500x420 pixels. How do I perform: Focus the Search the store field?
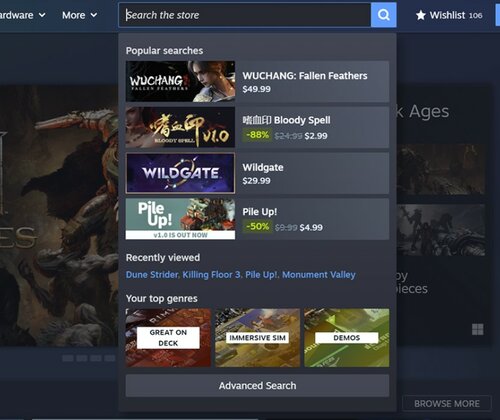pyautogui.click(x=245, y=15)
